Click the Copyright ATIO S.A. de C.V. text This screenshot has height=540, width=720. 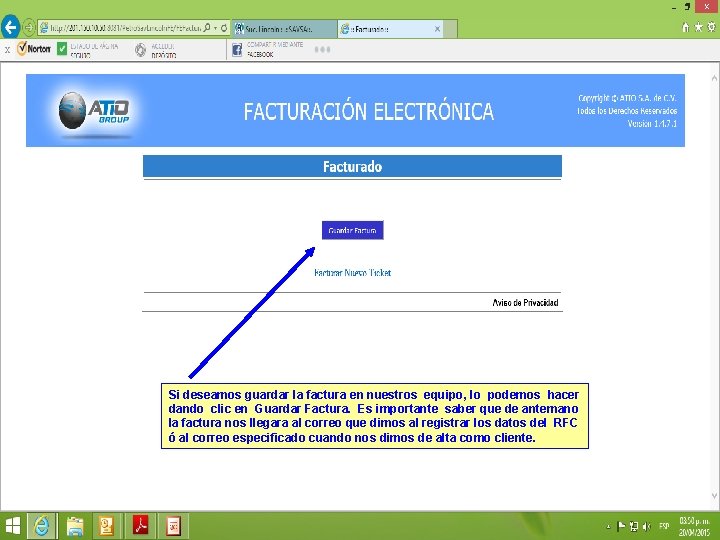coord(627,98)
